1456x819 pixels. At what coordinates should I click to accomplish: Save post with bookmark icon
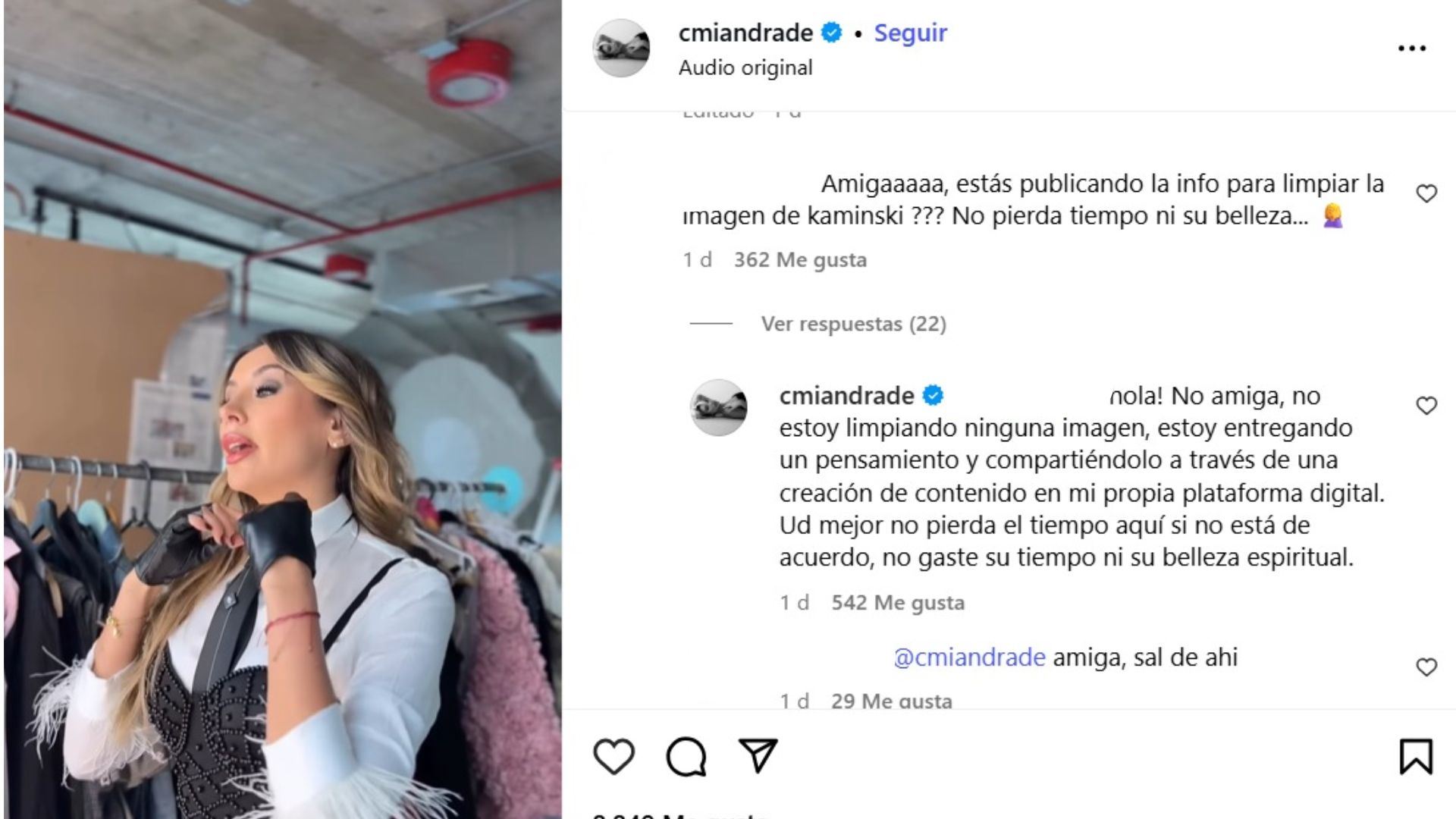tap(1416, 757)
